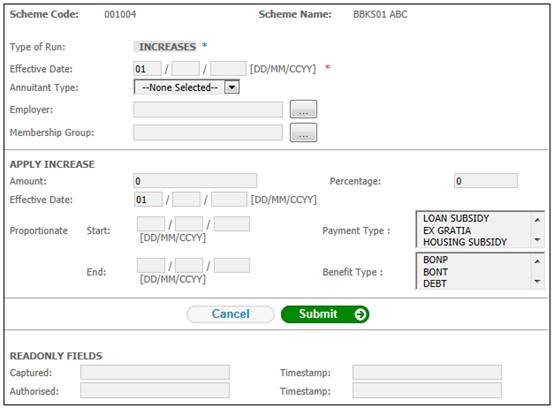The width and height of the screenshot is (554, 408).
Task: Pick HOUSING SUBSIDY payment type
Action: point(465,242)
